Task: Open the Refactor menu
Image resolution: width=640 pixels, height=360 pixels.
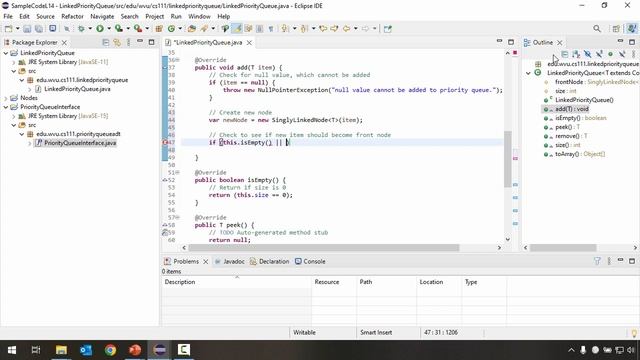Action: point(72,16)
